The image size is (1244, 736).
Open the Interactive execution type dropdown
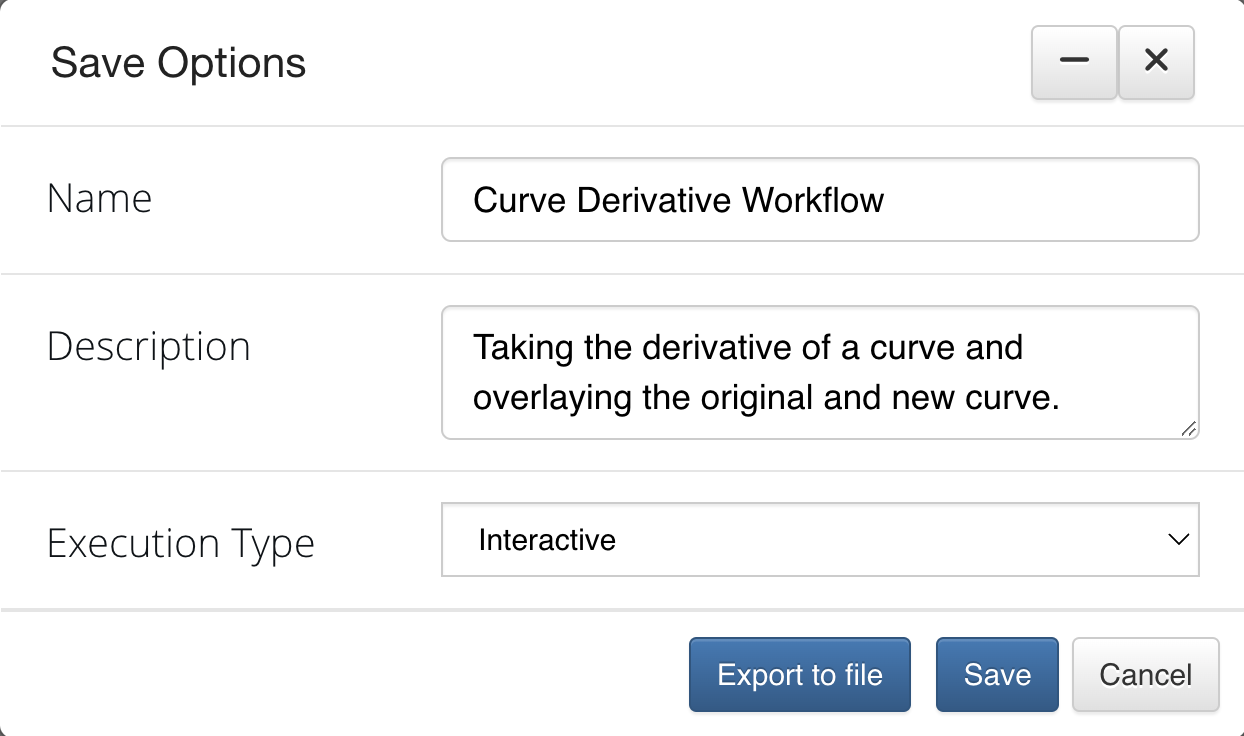[x=820, y=540]
